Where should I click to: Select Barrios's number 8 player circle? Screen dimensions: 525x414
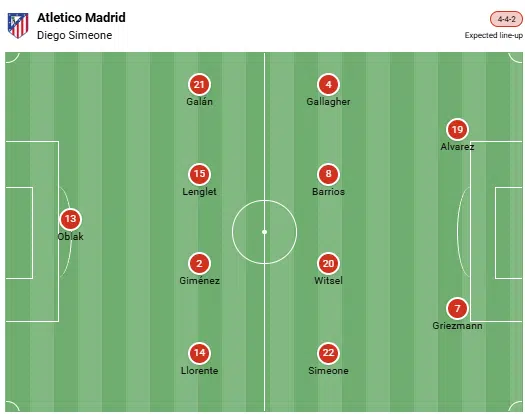(328, 174)
